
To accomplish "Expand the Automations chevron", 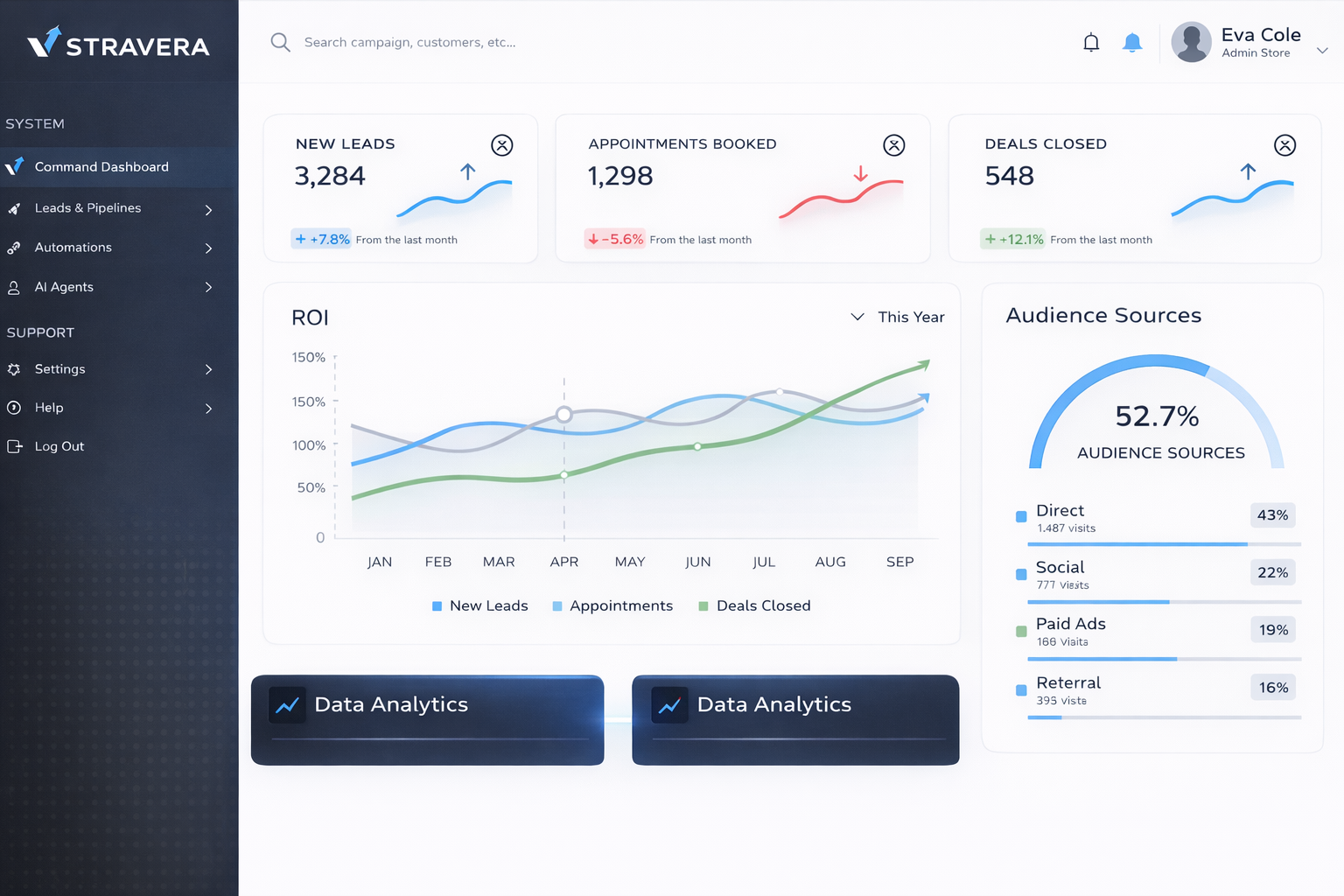I will [x=208, y=248].
